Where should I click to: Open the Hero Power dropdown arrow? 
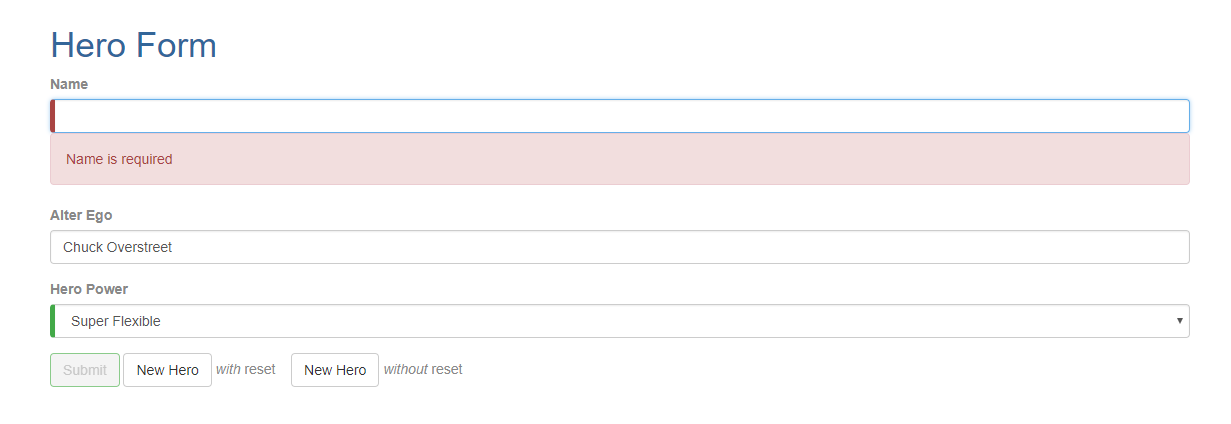(1180, 321)
